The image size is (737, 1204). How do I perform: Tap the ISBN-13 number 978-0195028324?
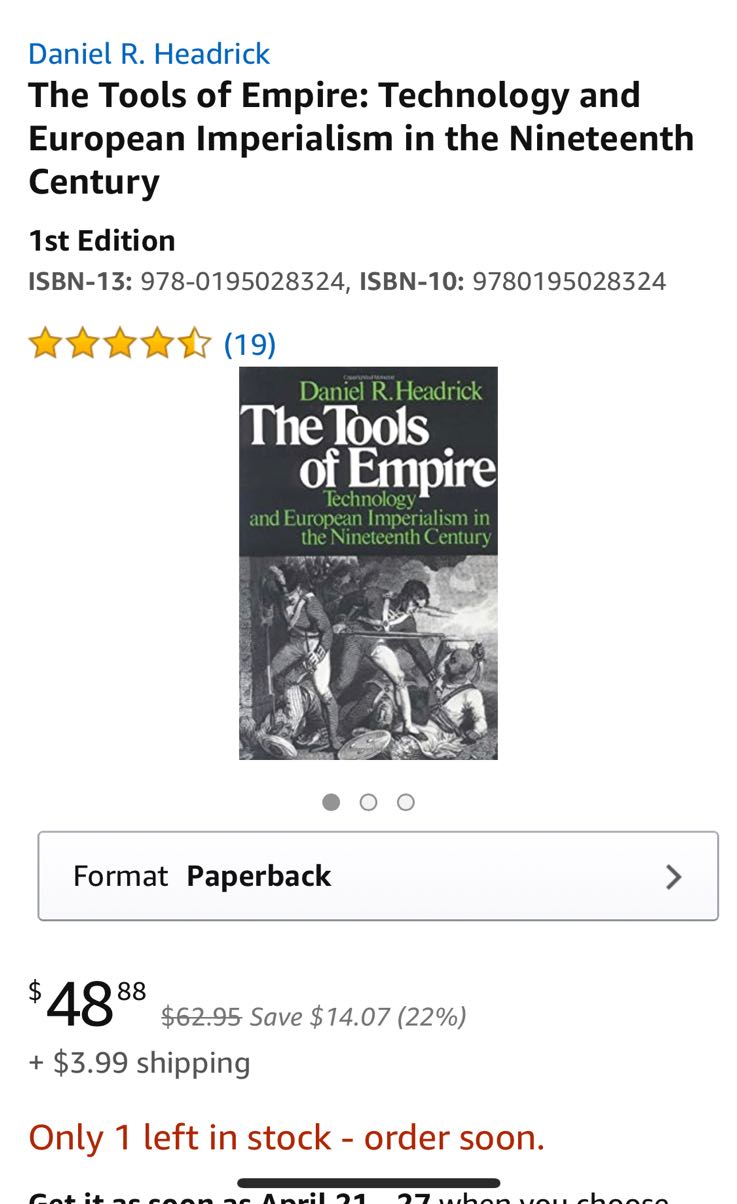242,281
